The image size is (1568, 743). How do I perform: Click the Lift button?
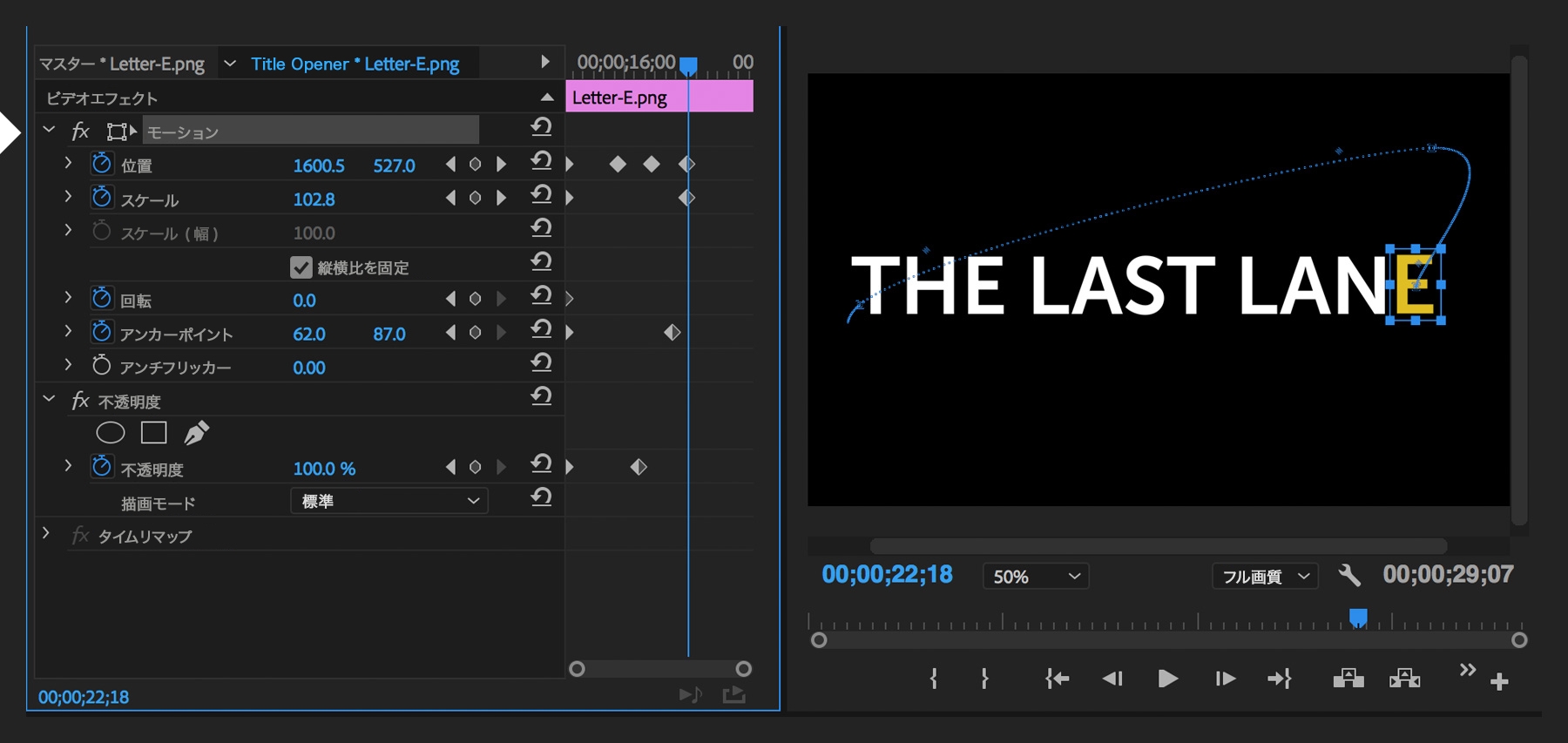tap(1348, 679)
